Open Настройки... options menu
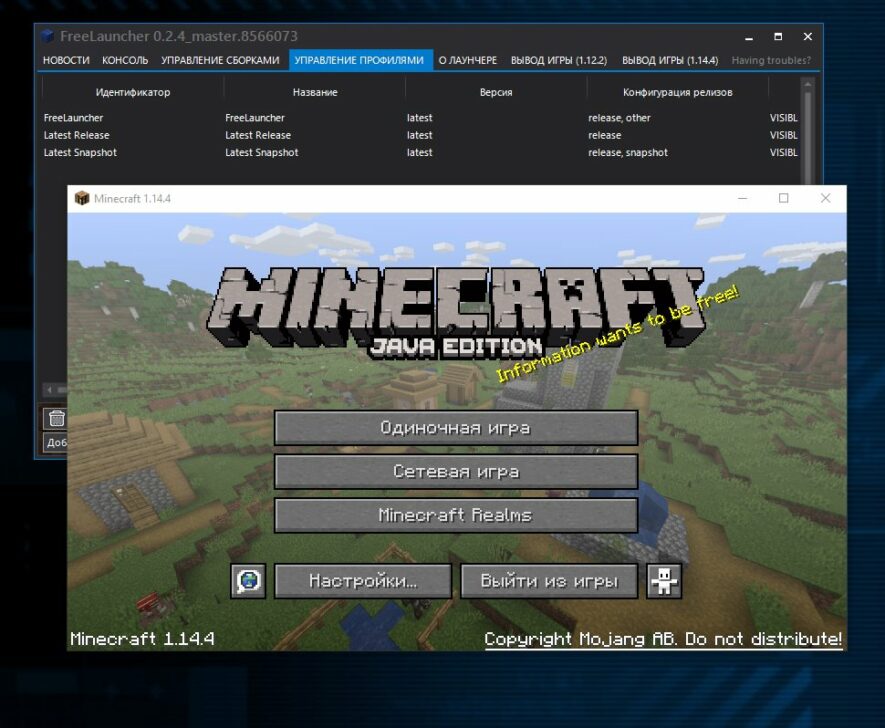This screenshot has height=728, width=885. pyautogui.click(x=362, y=581)
